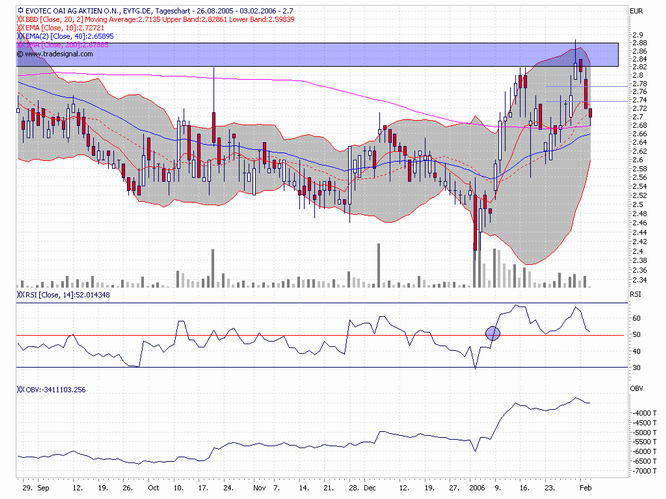Click the 29. label on date axis
This screenshot has width=666, height=499.
(27, 488)
